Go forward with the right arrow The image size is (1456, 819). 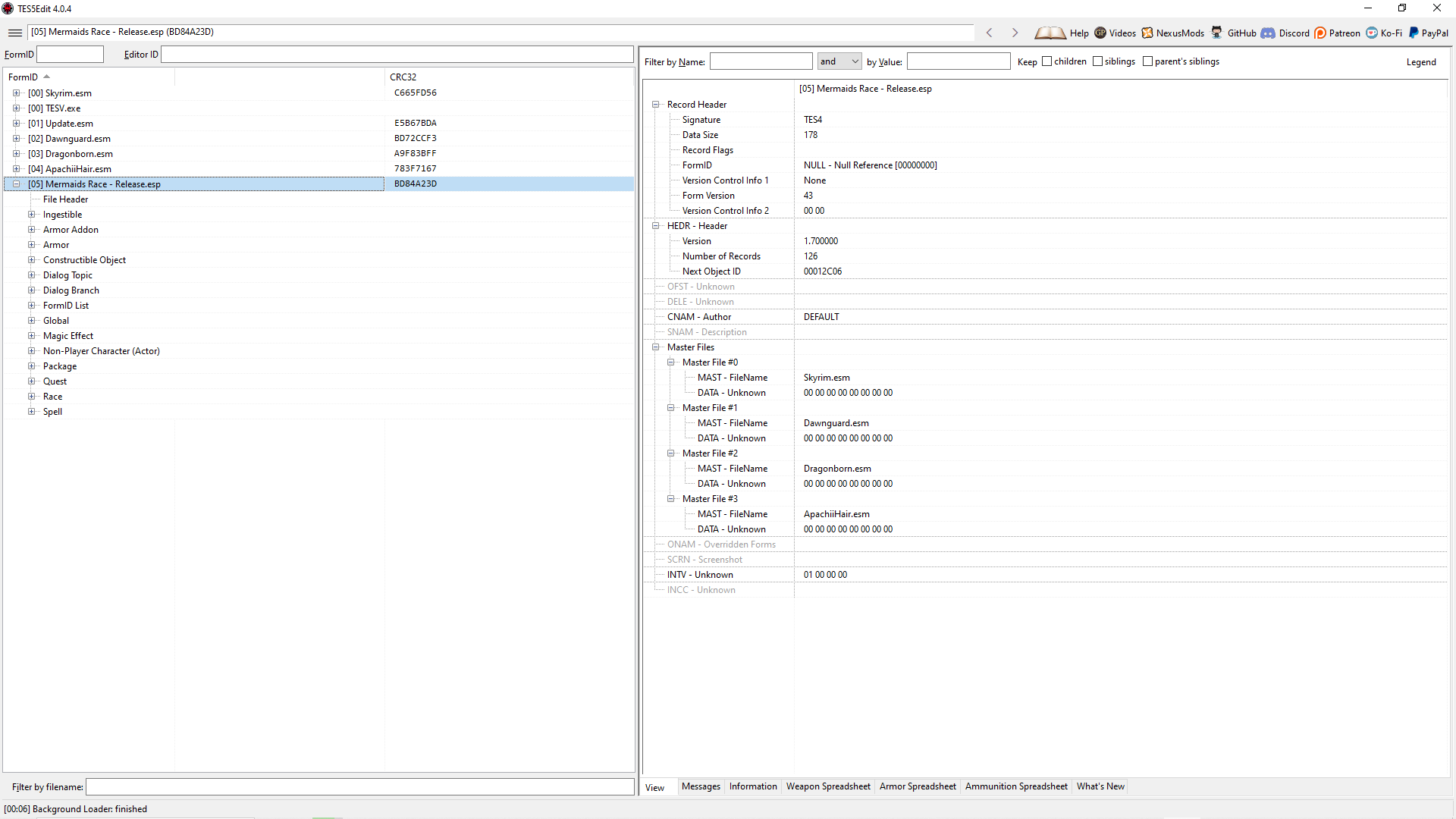pos(1015,33)
